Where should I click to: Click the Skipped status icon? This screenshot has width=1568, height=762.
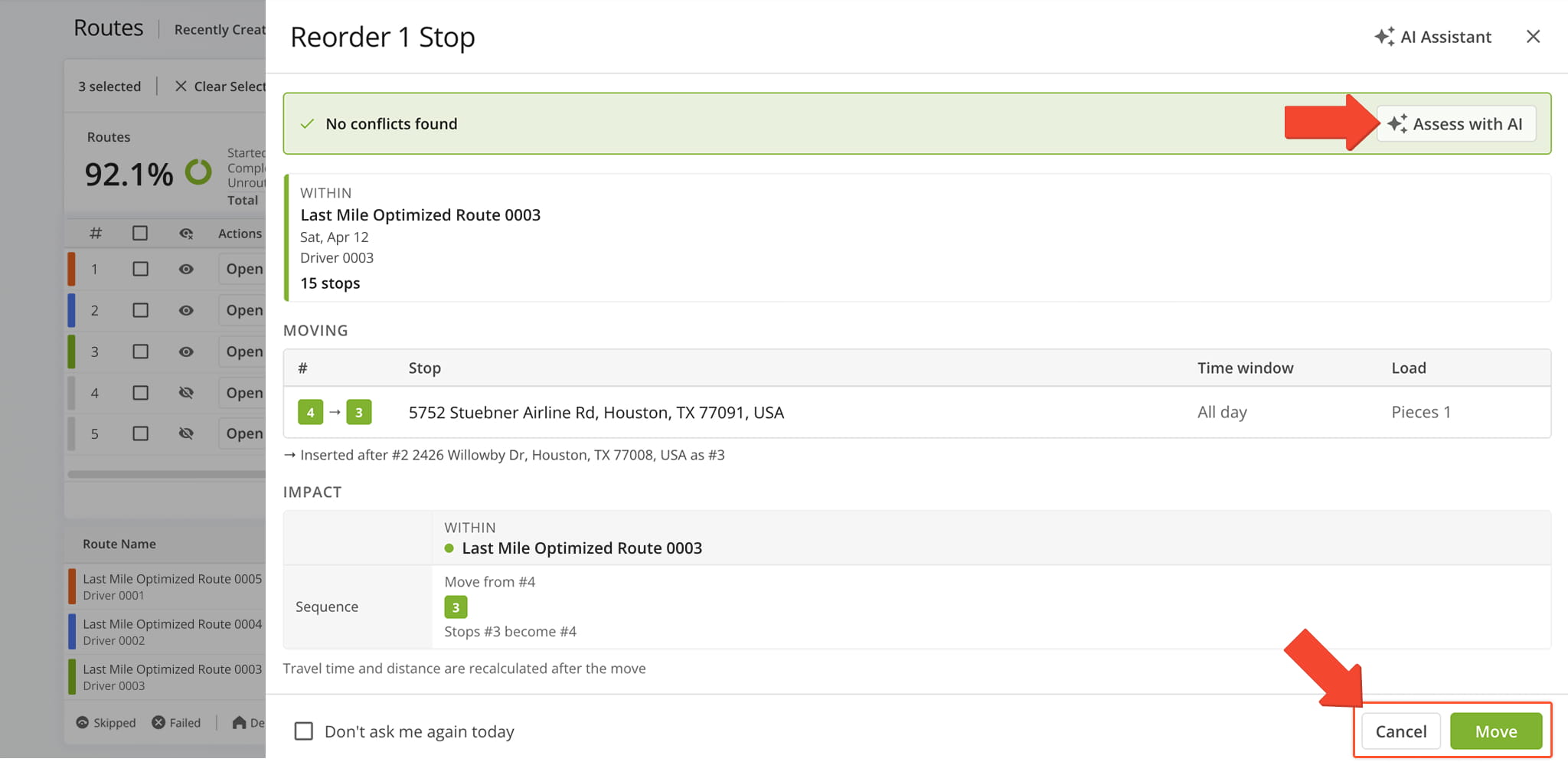(83, 722)
